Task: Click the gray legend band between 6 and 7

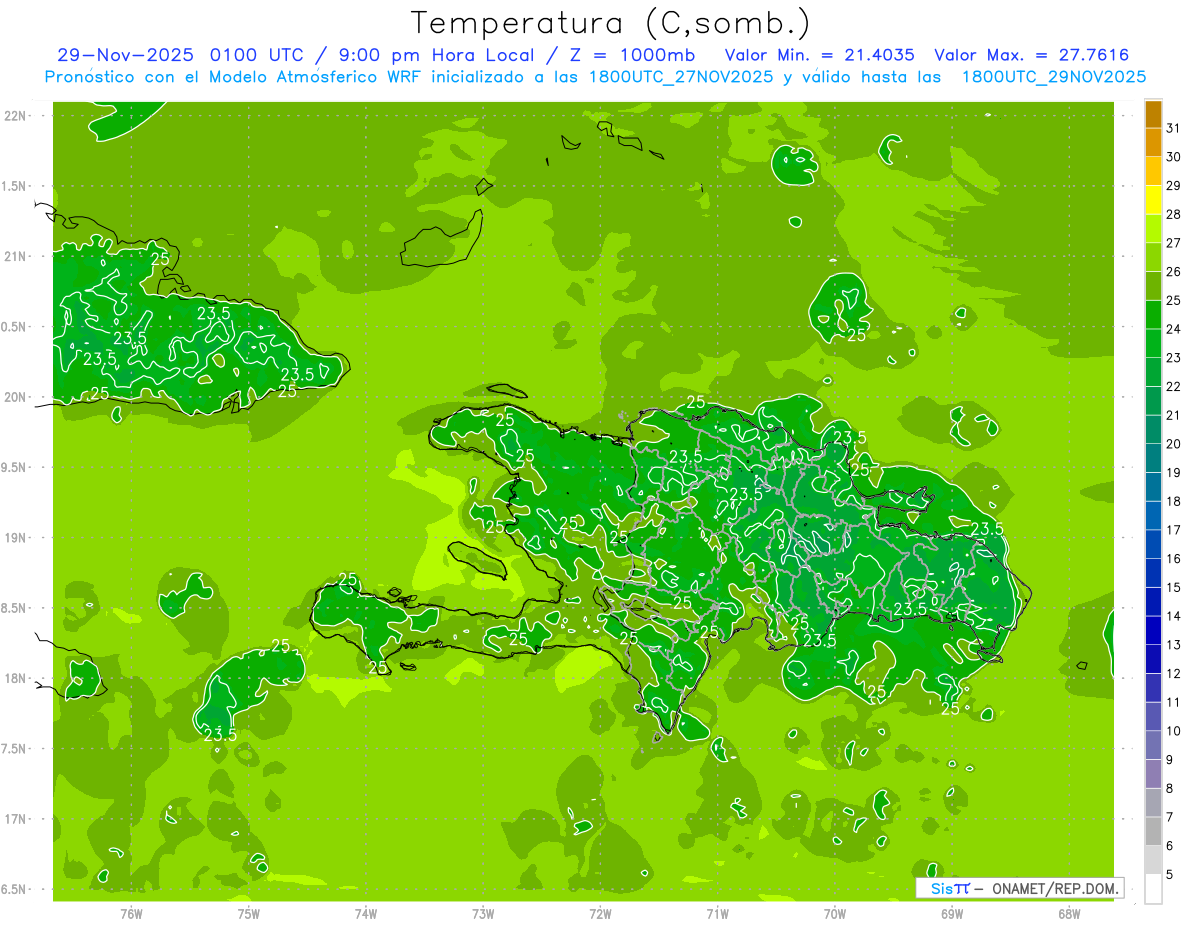Action: pyautogui.click(x=1153, y=831)
